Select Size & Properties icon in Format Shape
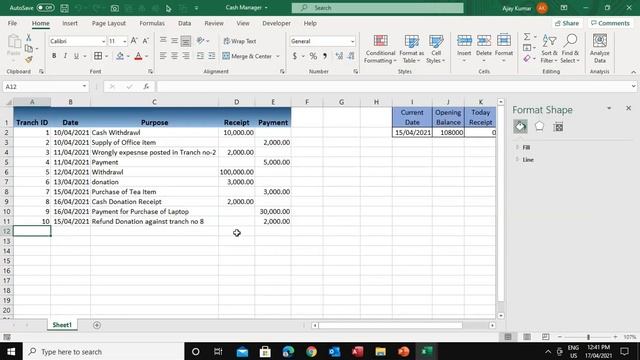 click(558, 127)
